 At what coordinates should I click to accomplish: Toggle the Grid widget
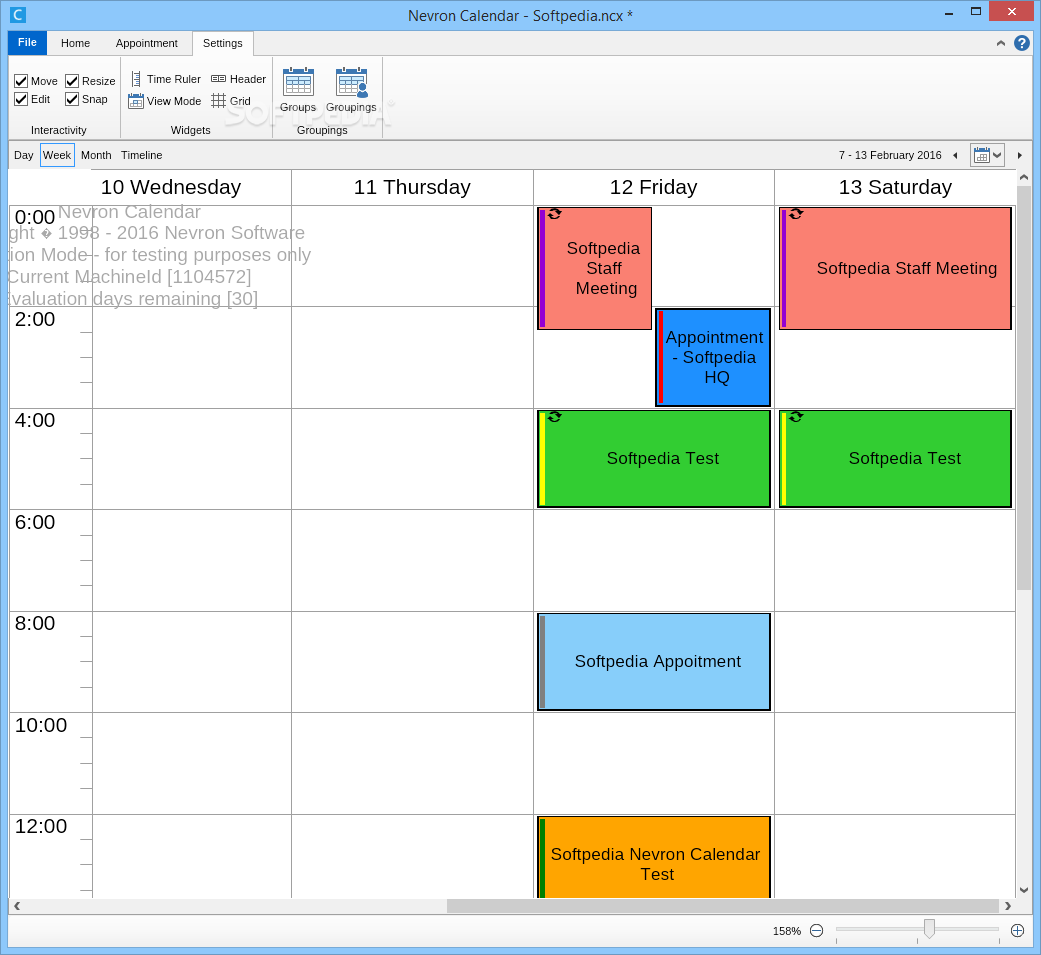point(231,101)
